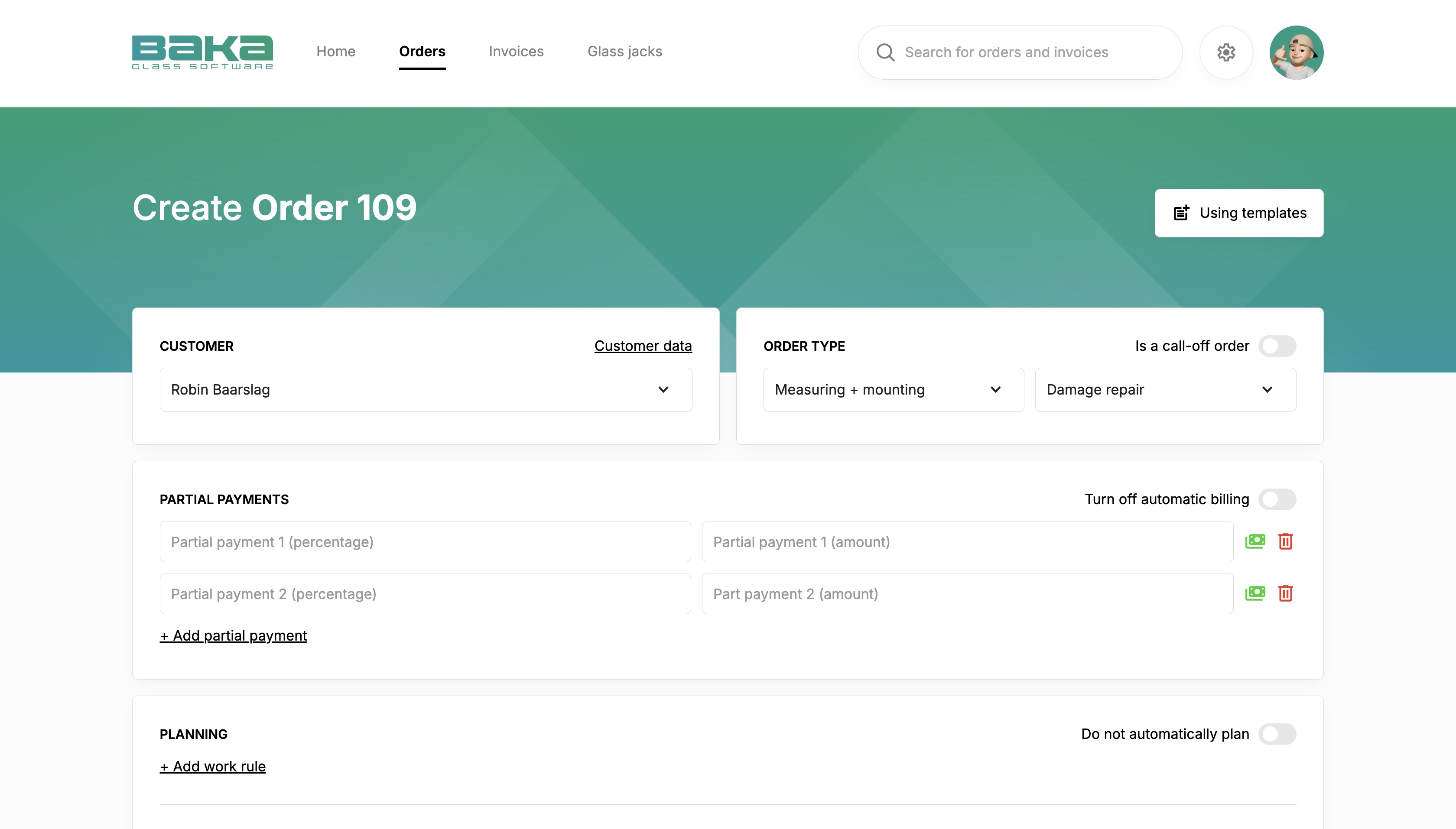Click the search magnifier icon
Screen dimensions: 1456x829
[885, 52]
